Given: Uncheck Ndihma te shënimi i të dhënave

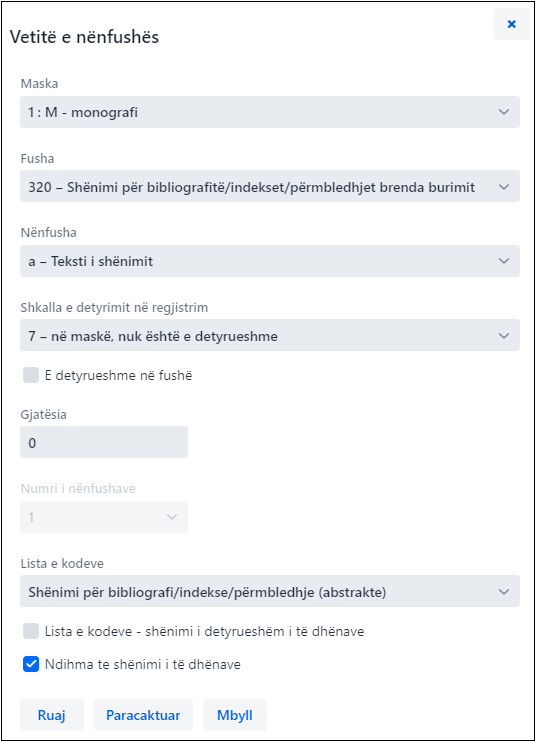Looking at the screenshot, I should coord(31,664).
